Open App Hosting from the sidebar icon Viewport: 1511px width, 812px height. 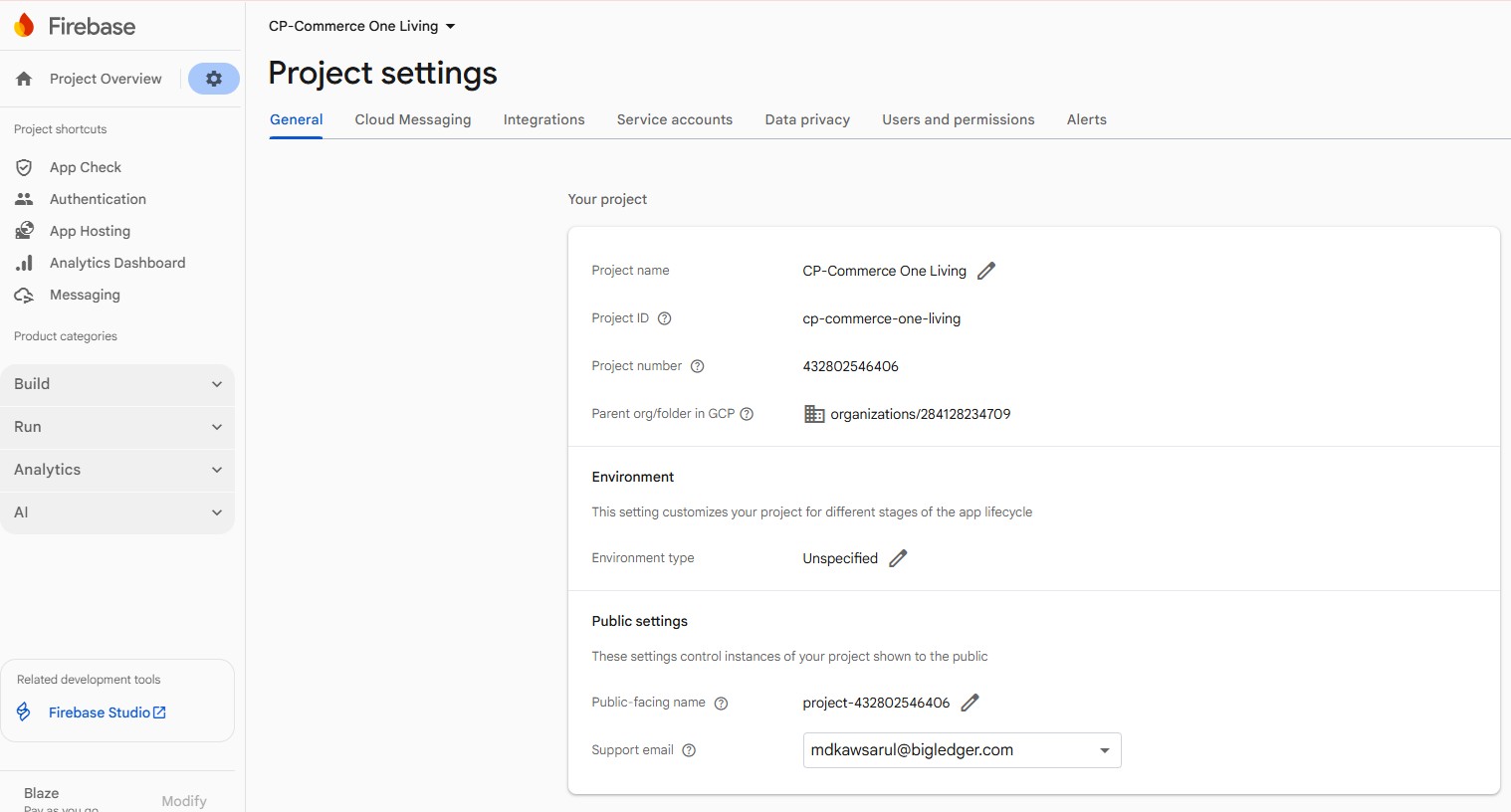pyautogui.click(x=24, y=231)
